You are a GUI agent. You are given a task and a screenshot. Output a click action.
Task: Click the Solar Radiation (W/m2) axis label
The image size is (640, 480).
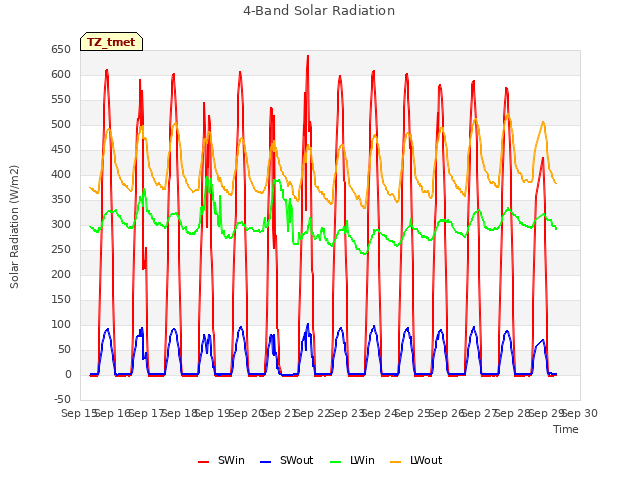[14, 227]
